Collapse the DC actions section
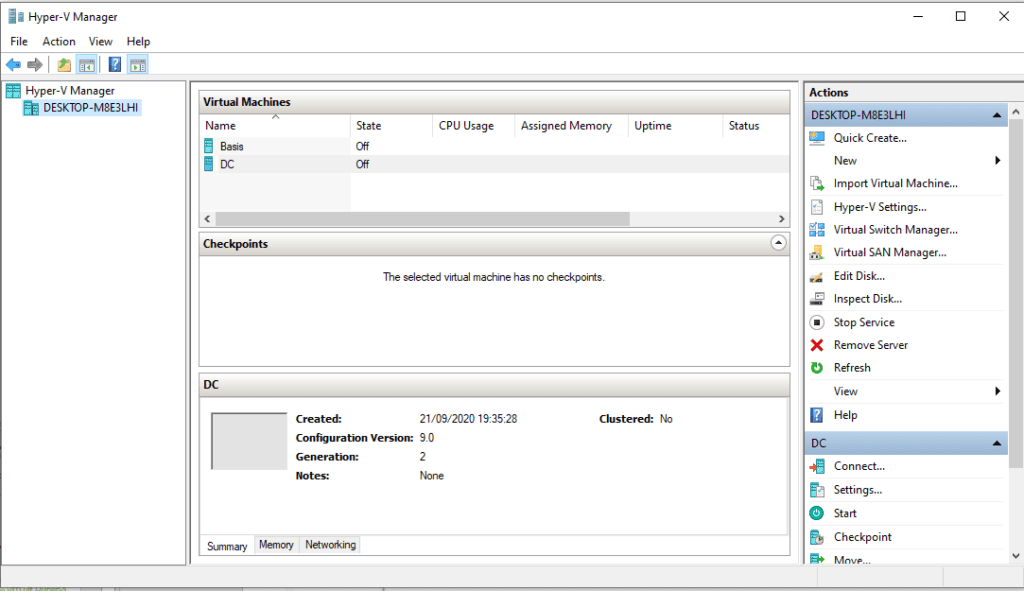Image resolution: width=1024 pixels, height=591 pixels. tap(997, 443)
